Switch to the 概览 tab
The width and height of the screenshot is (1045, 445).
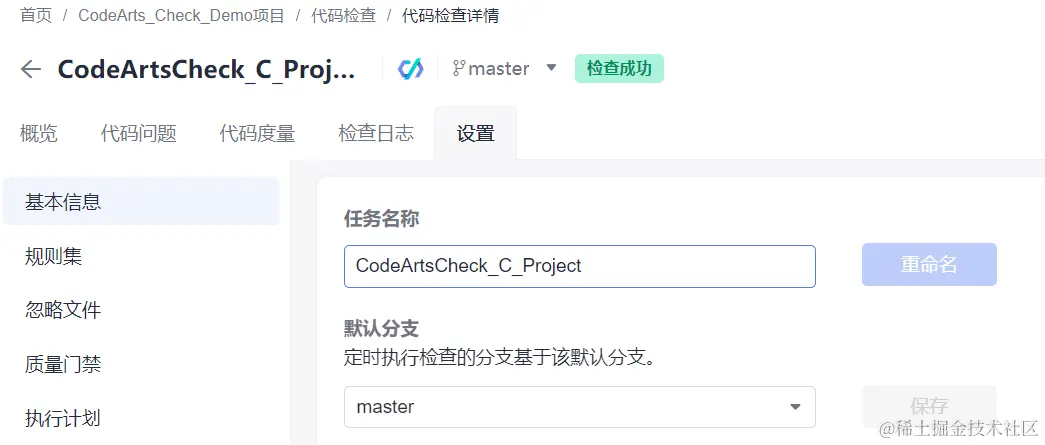click(x=39, y=133)
